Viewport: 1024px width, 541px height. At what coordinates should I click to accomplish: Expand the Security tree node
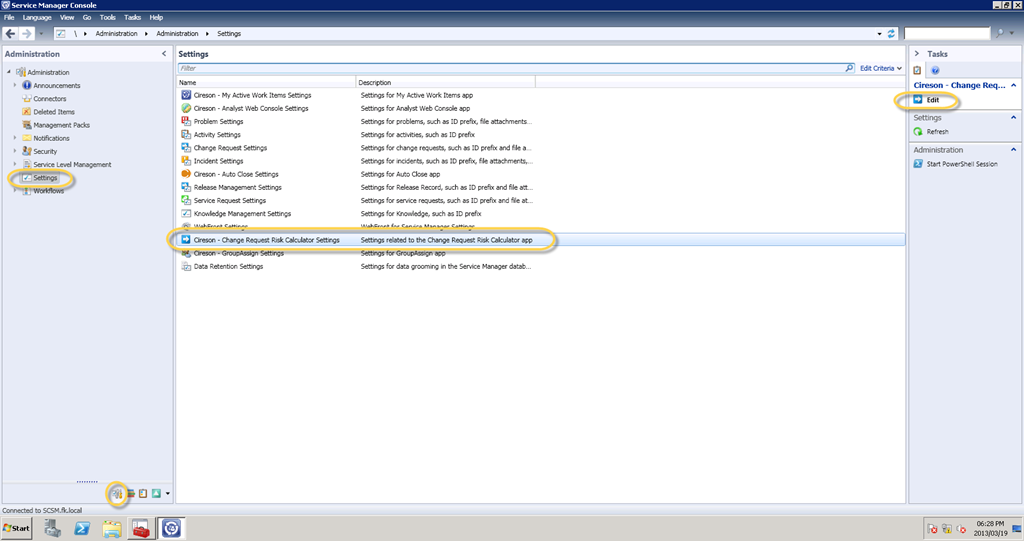15,151
